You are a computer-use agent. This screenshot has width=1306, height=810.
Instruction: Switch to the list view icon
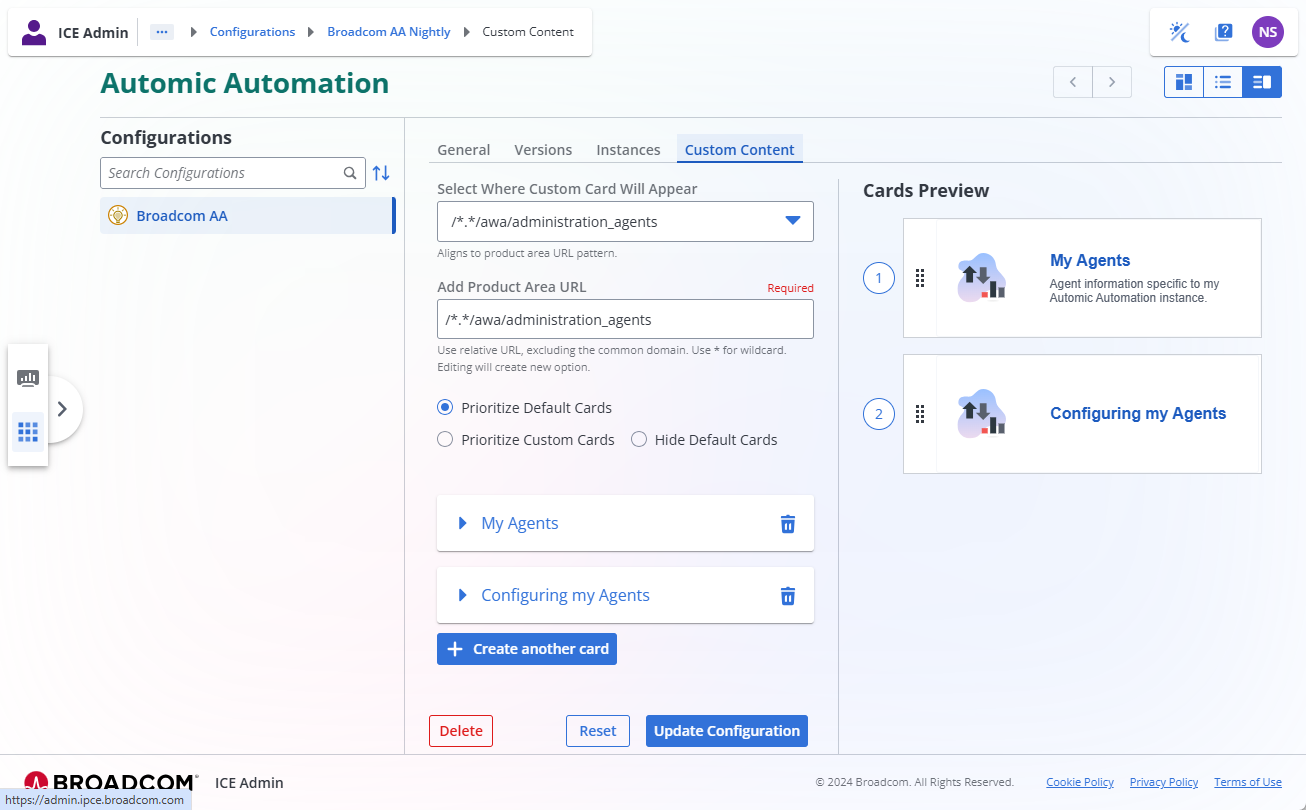click(x=1222, y=82)
